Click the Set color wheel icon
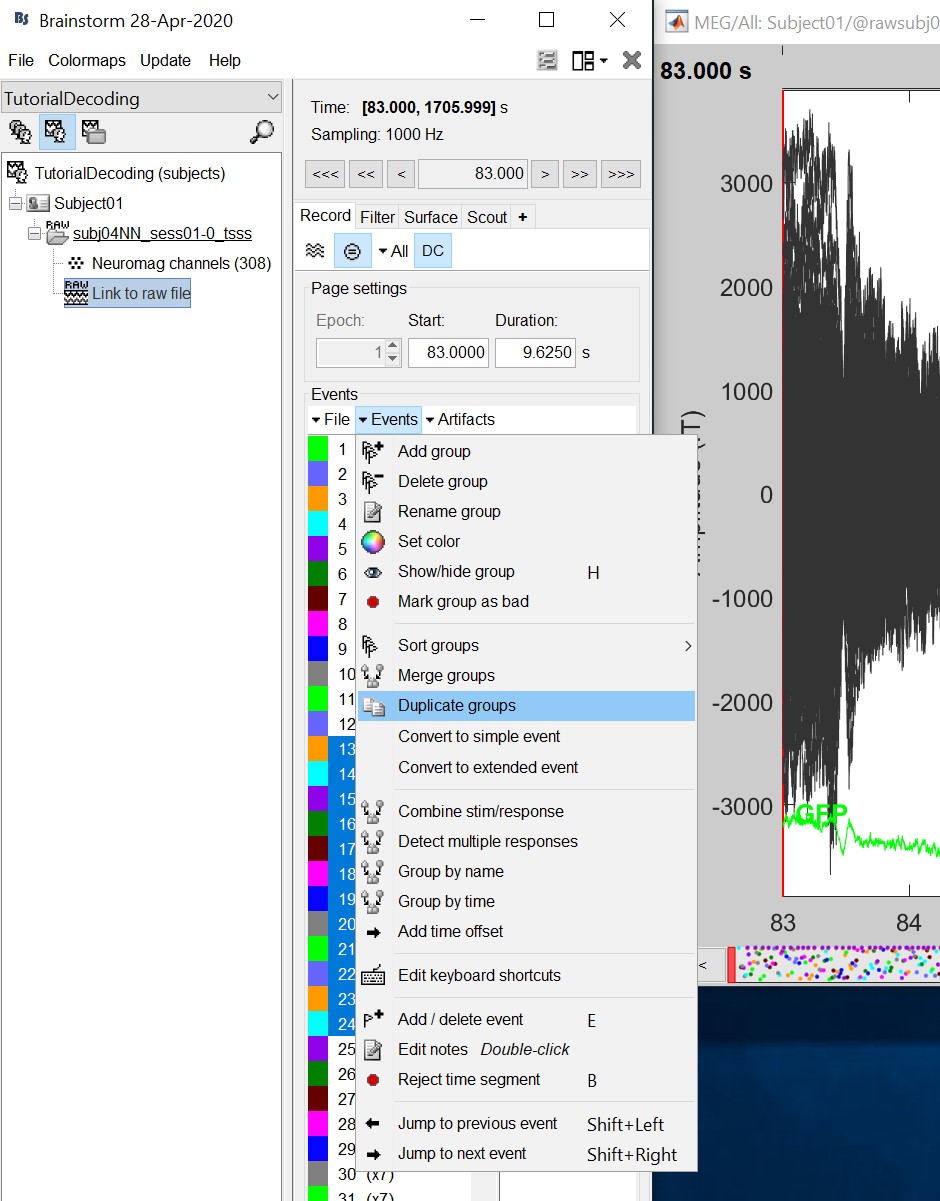 (373, 542)
